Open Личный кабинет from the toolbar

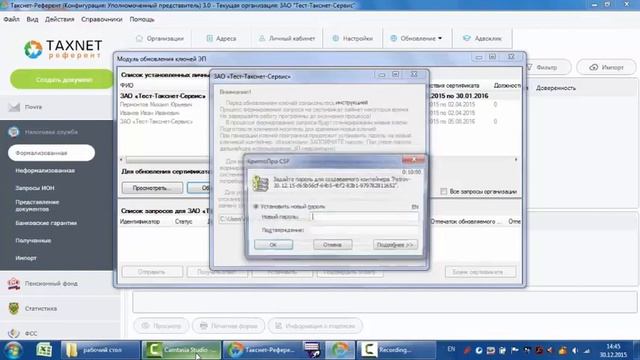pyautogui.click(x=287, y=38)
